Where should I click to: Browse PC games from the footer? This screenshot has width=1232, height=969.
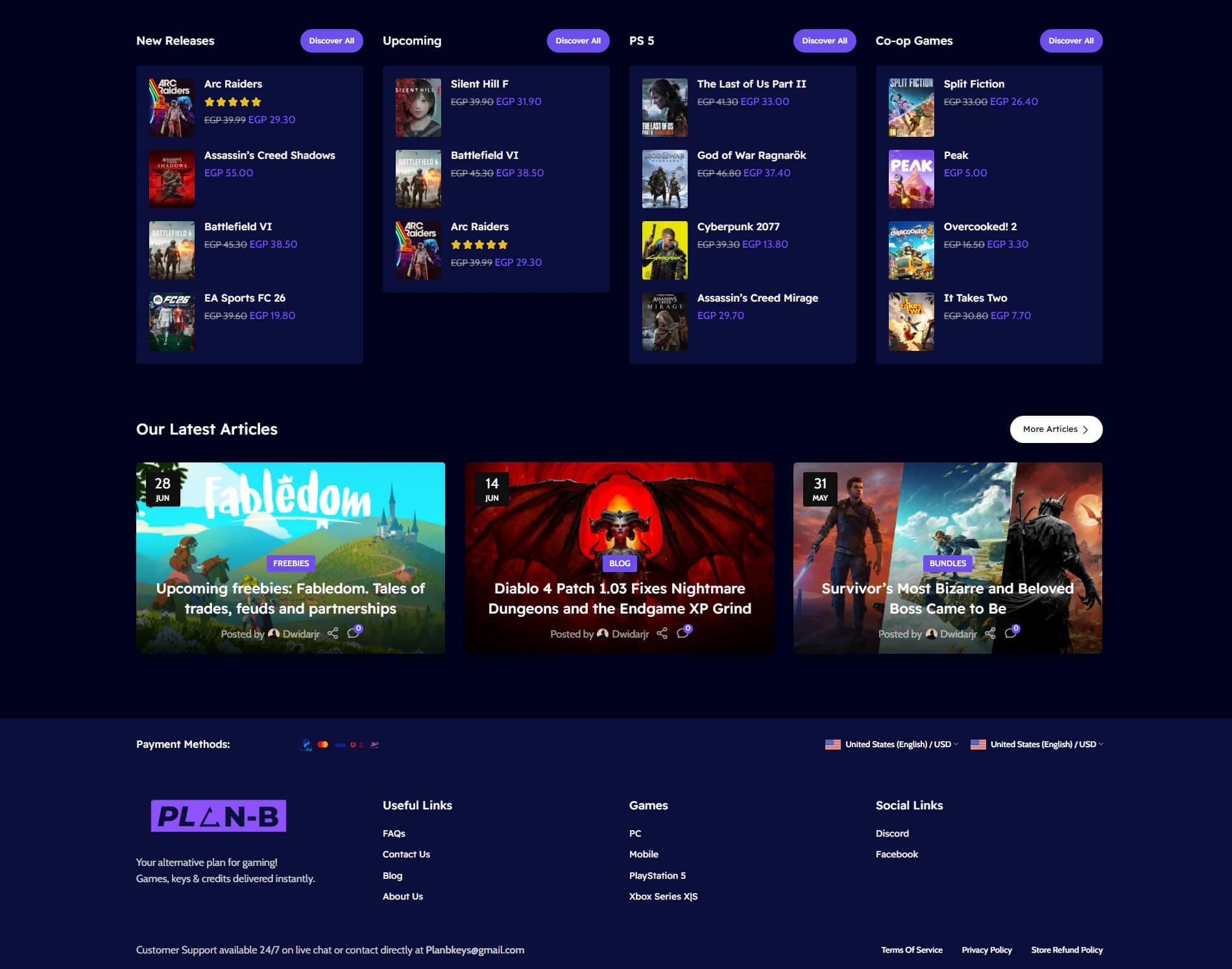tap(635, 833)
